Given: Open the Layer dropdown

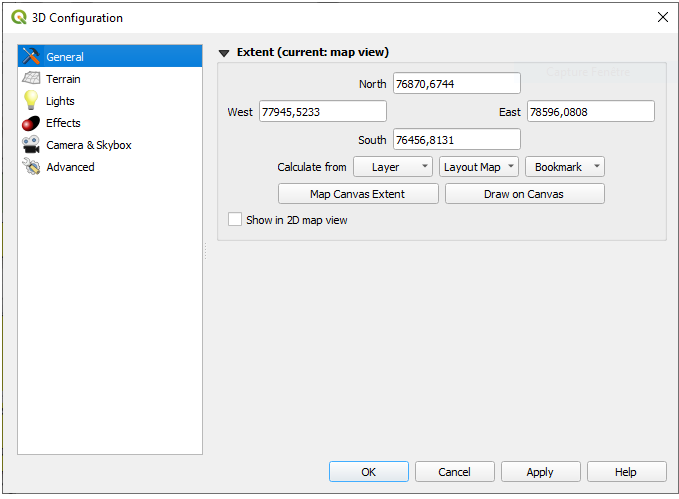Looking at the screenshot, I should tap(393, 167).
